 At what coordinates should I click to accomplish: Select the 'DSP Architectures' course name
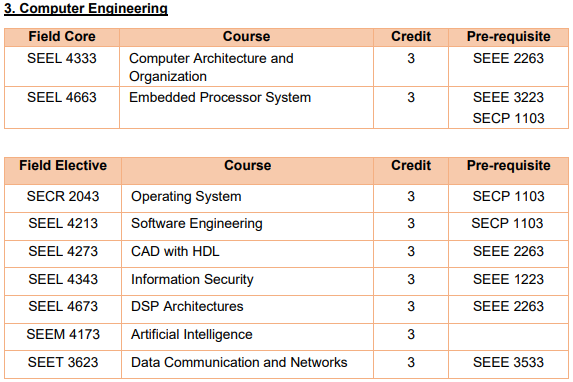tap(187, 306)
